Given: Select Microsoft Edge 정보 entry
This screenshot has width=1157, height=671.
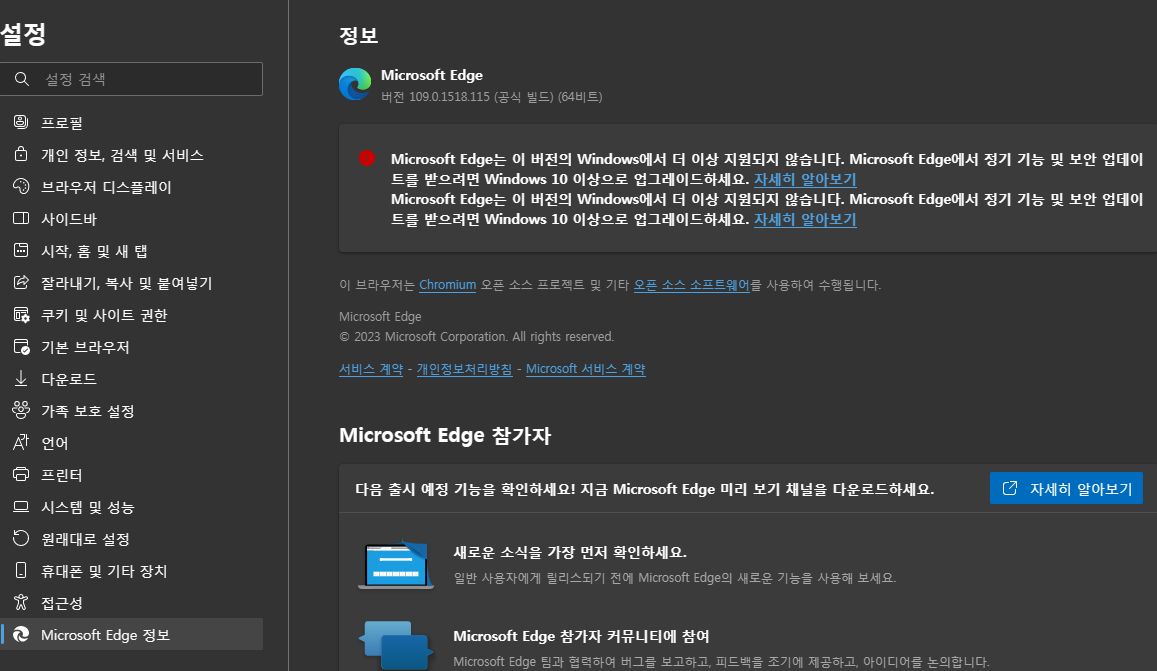Looking at the screenshot, I should pyautogui.click(x=131, y=634).
